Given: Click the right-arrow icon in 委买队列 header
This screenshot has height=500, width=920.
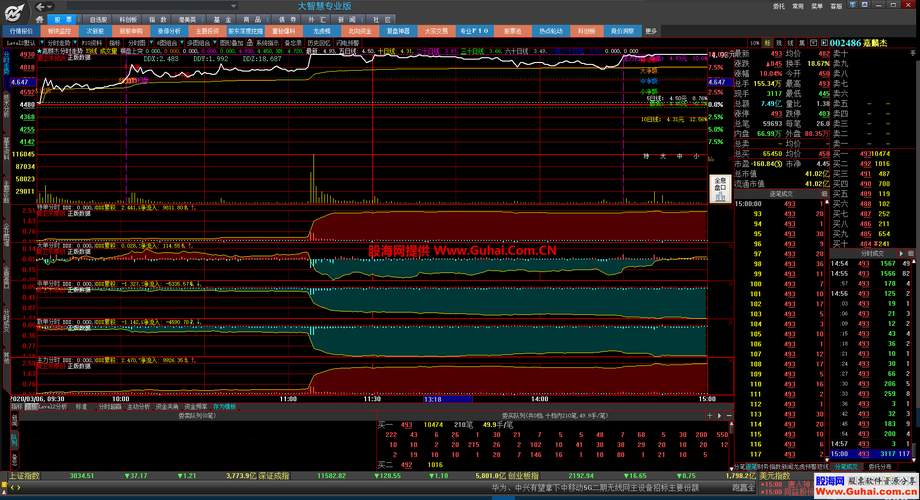Looking at the screenshot, I should click(x=719, y=415).
